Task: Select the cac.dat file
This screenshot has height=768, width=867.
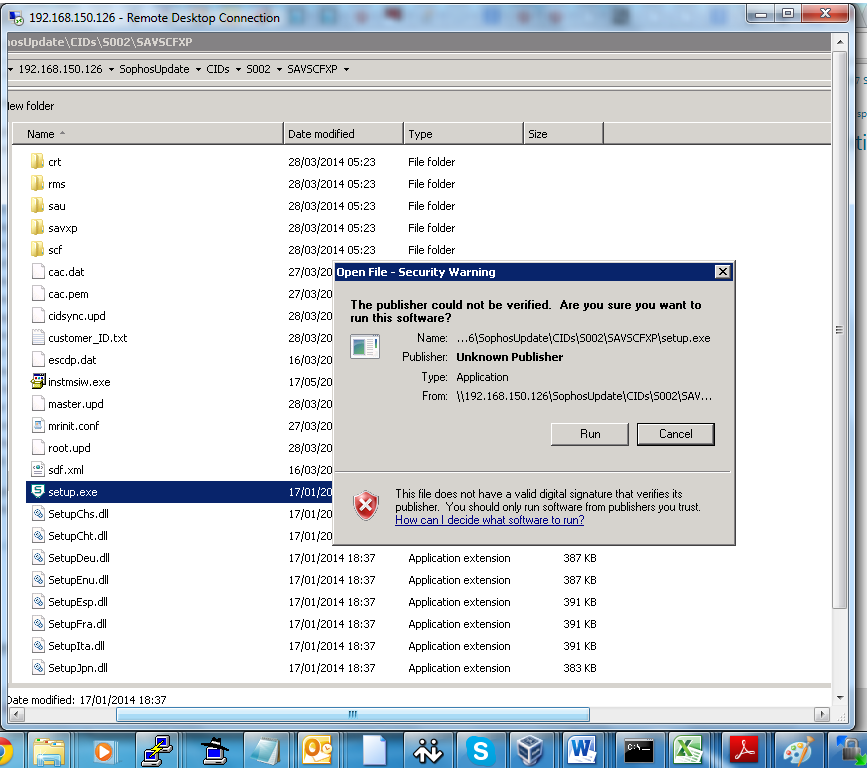Action: (x=66, y=271)
